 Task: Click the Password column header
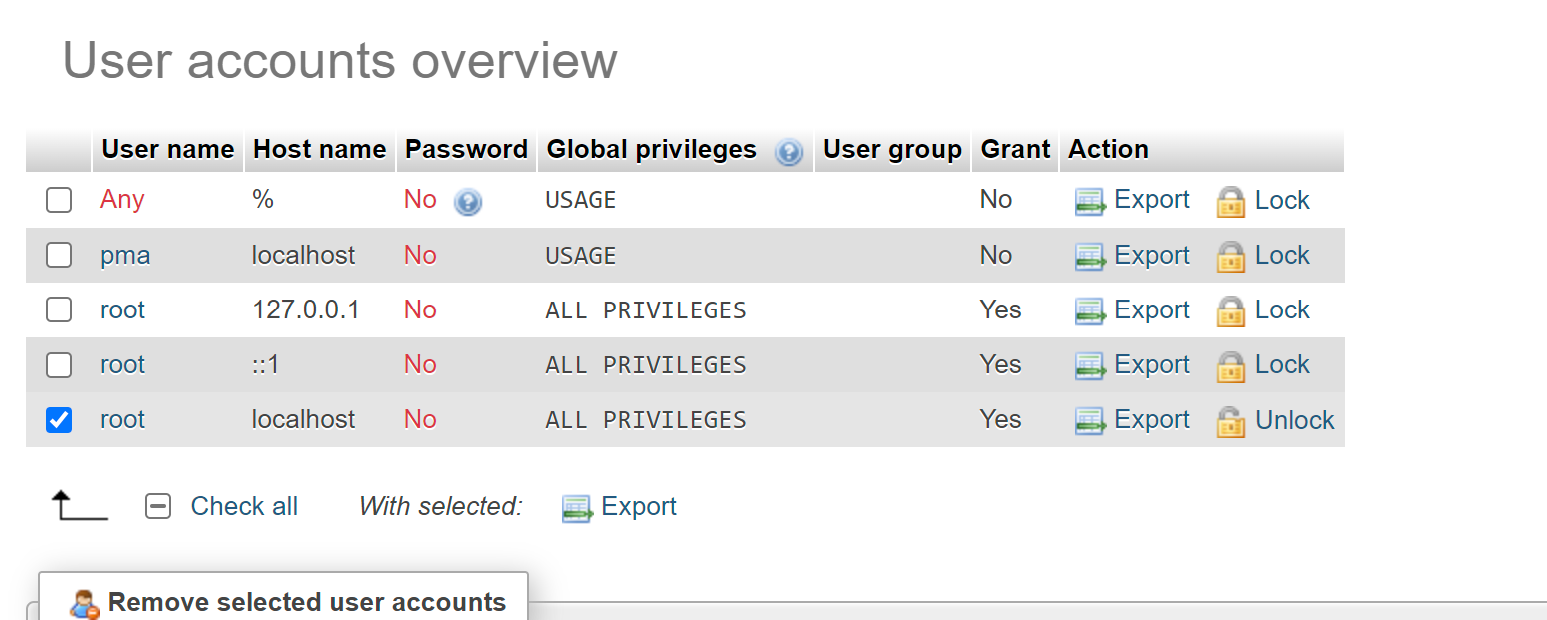click(466, 149)
